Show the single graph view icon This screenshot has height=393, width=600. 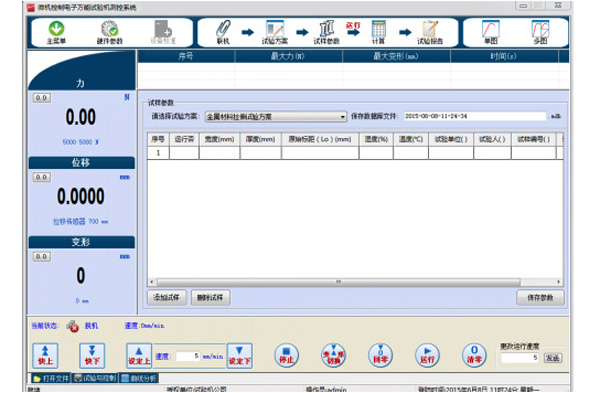pos(491,29)
